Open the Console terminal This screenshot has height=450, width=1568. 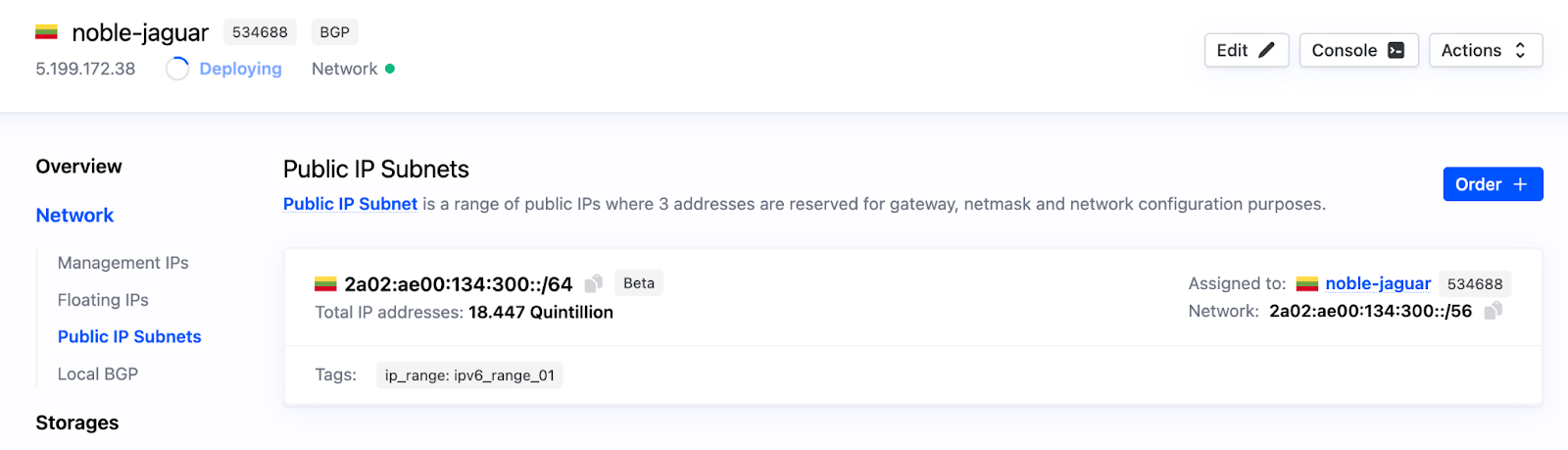[1358, 50]
